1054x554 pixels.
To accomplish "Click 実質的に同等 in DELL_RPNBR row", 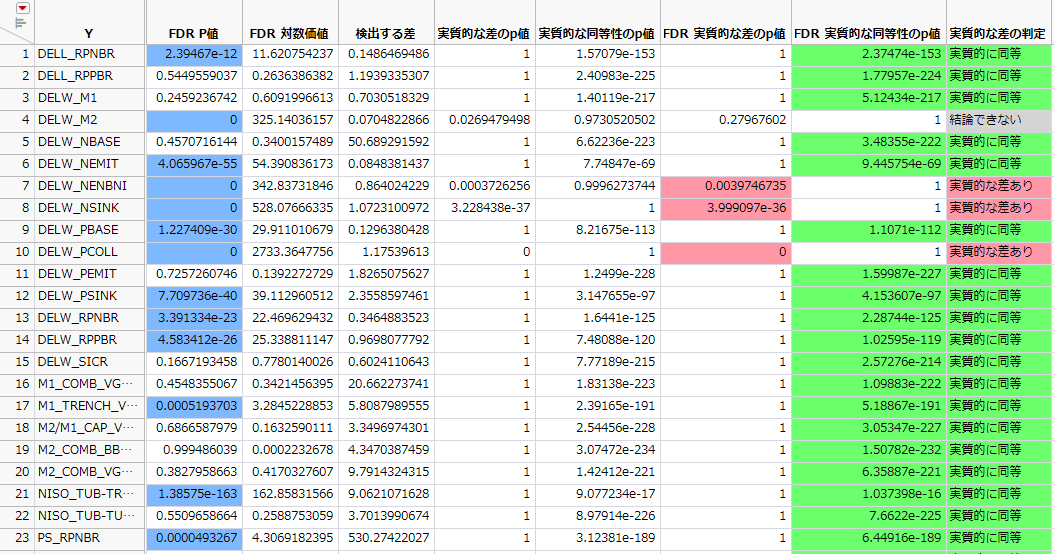I will (999, 54).
